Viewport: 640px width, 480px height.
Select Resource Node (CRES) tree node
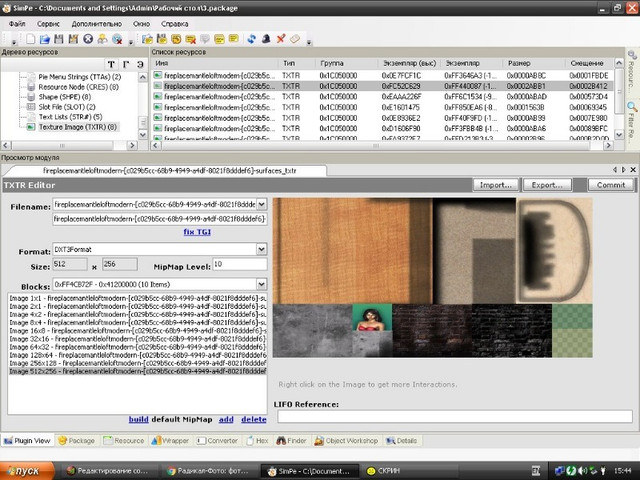[x=78, y=87]
